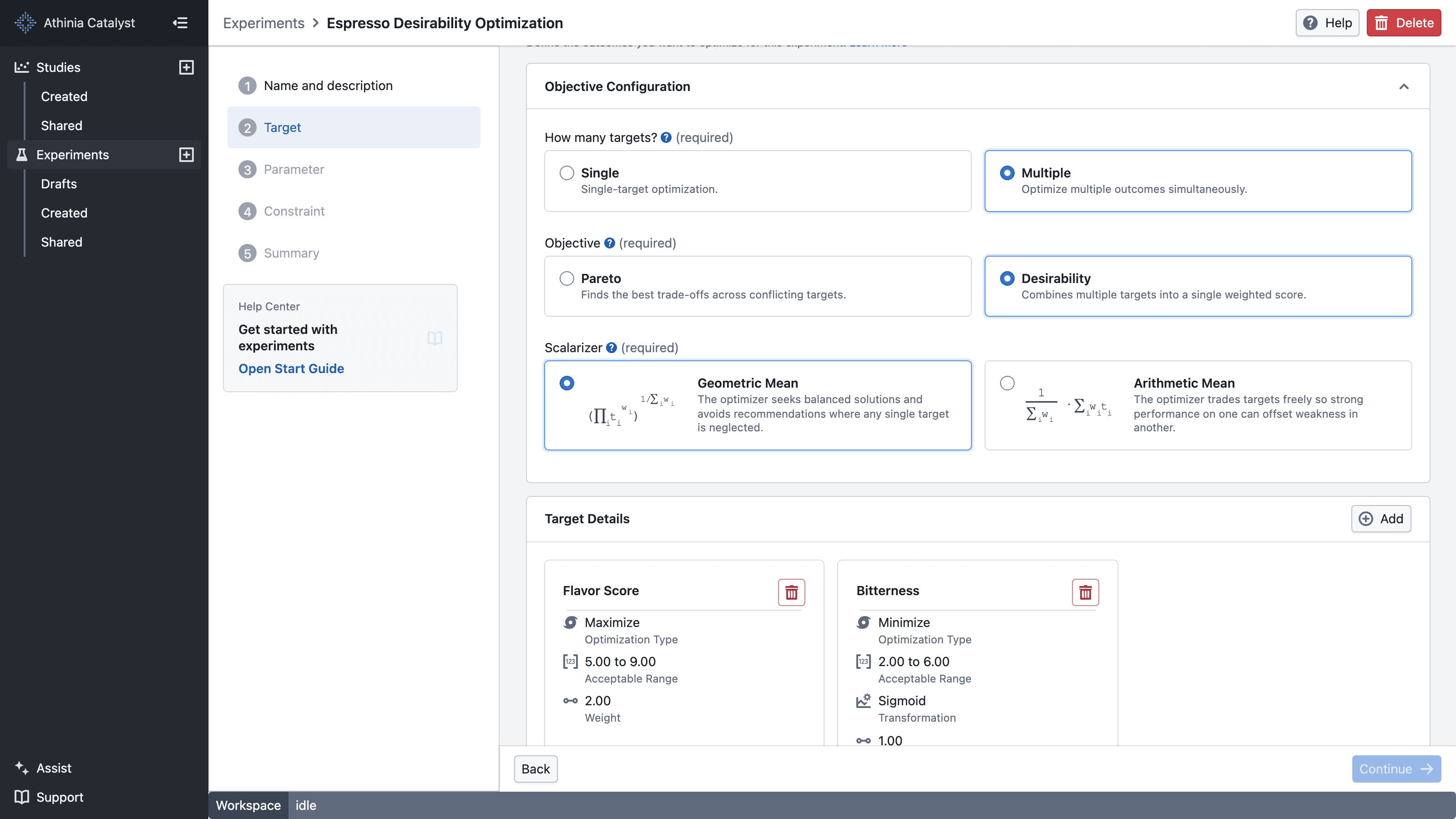Open Experiments in the sidebar
1456x819 pixels.
pos(72,155)
